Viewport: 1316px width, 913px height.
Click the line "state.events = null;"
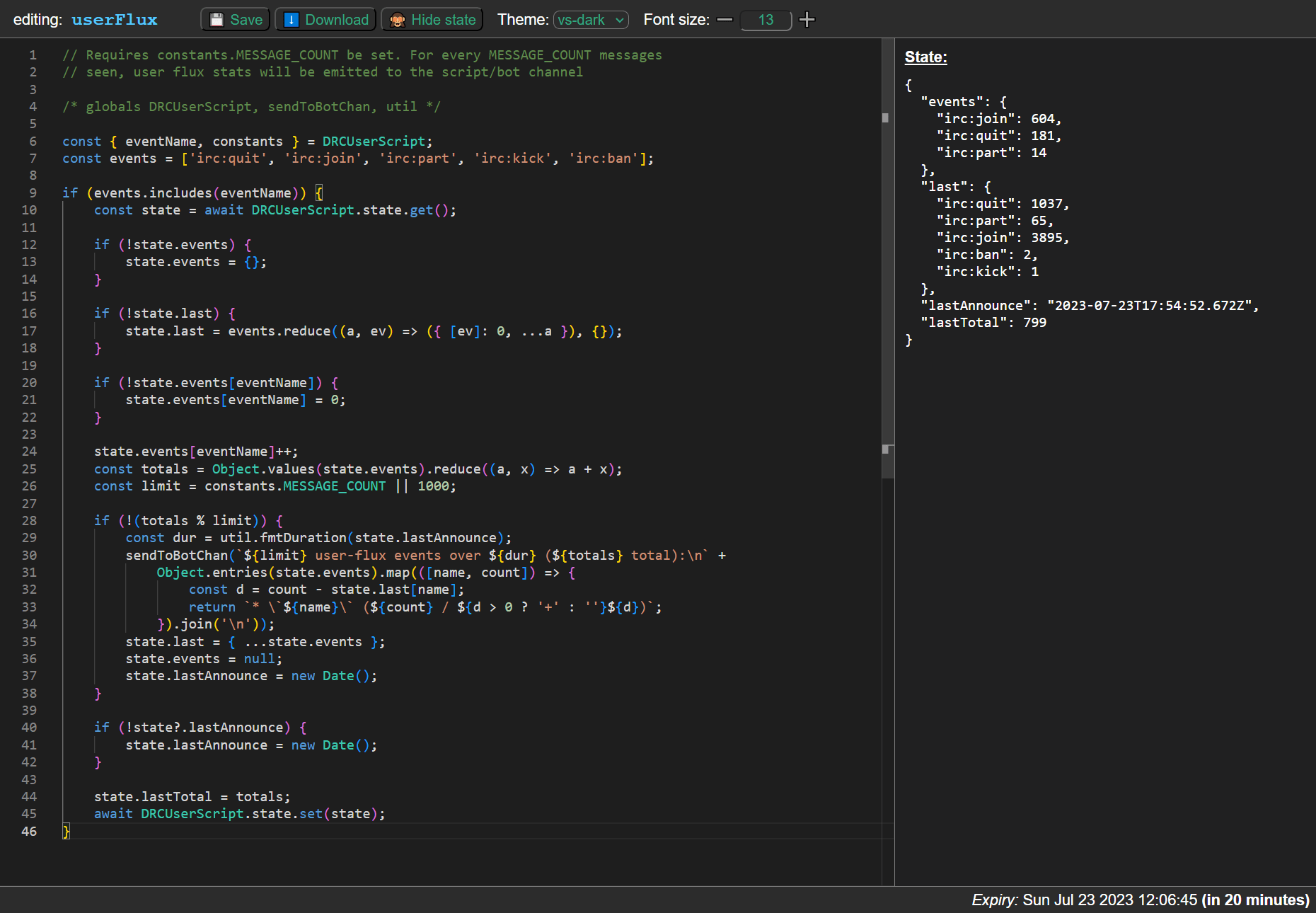pyautogui.click(x=204, y=659)
